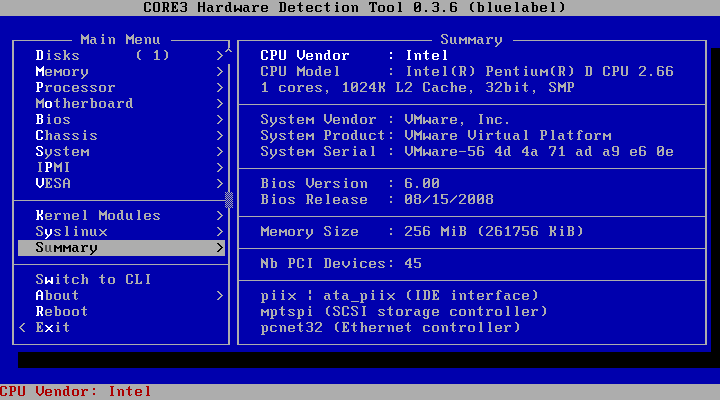This screenshot has height=400, width=720.
Task: Choose the Motherboard menu entry
Action: pos(121,104)
